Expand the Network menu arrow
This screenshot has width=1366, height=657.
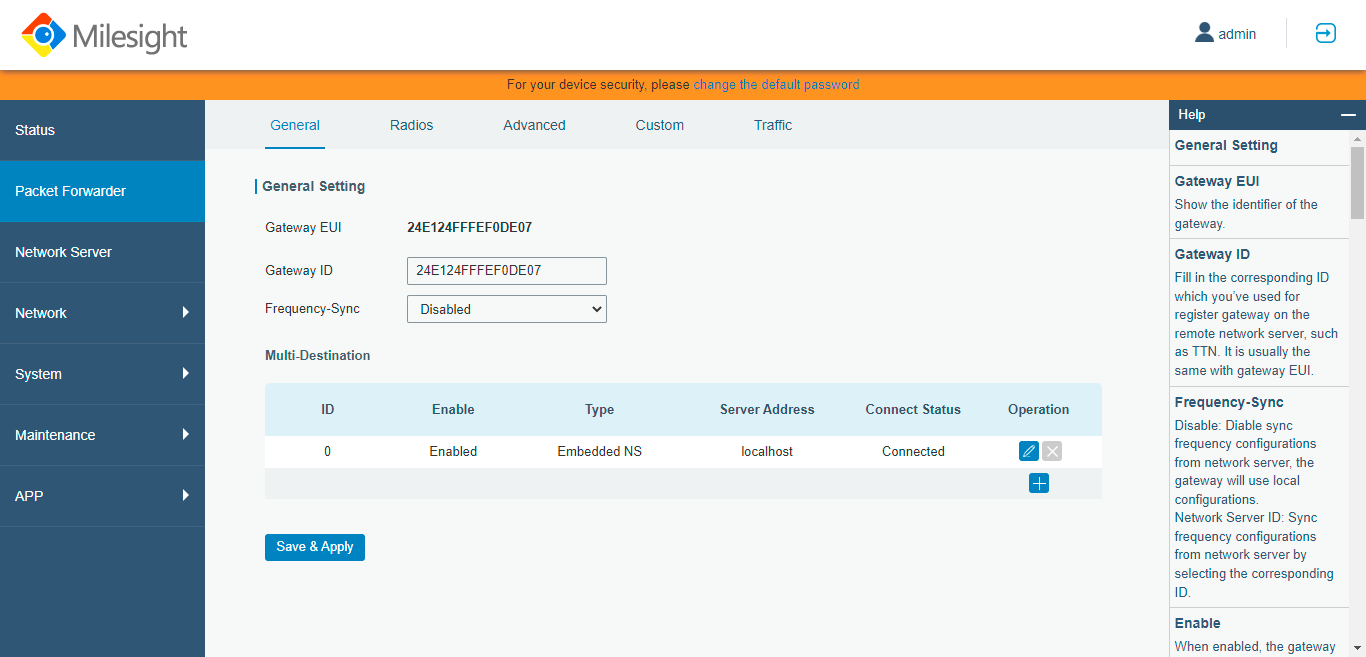[x=186, y=313]
